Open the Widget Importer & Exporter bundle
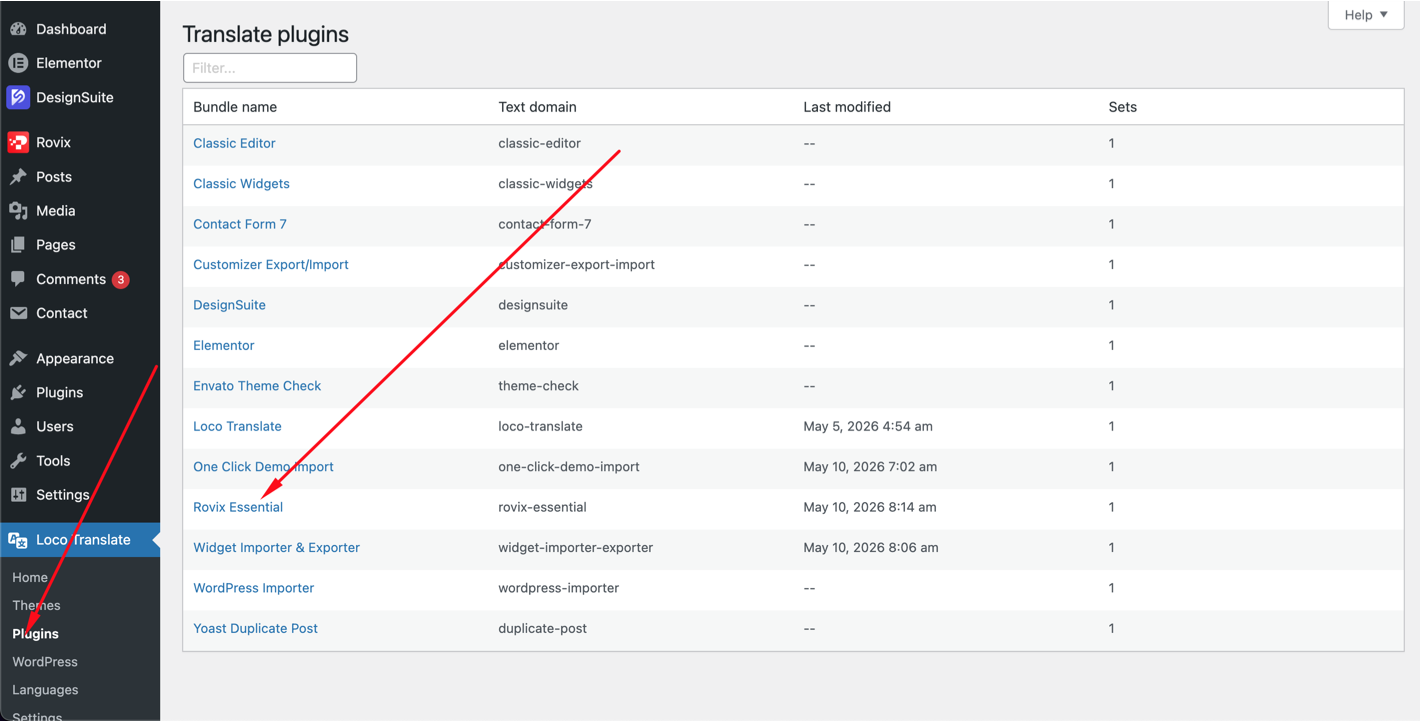1420x721 pixels. tap(276, 548)
